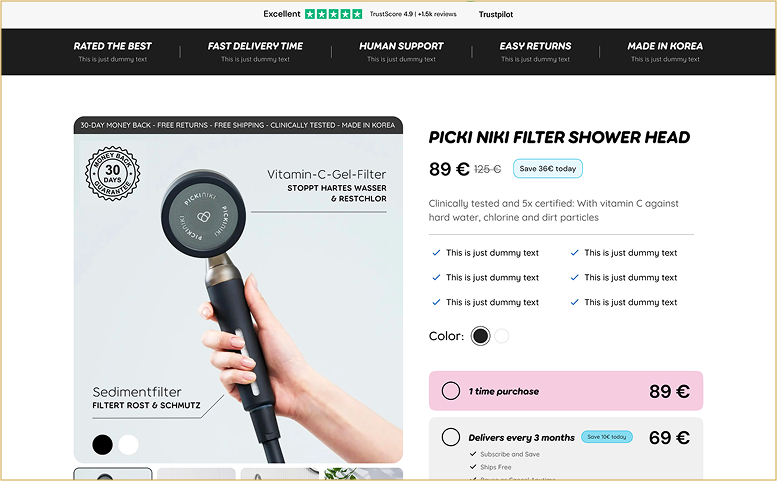Screen dimensions: 777x481
Task: Select the white color swatch beside Color label
Action: coord(501,336)
